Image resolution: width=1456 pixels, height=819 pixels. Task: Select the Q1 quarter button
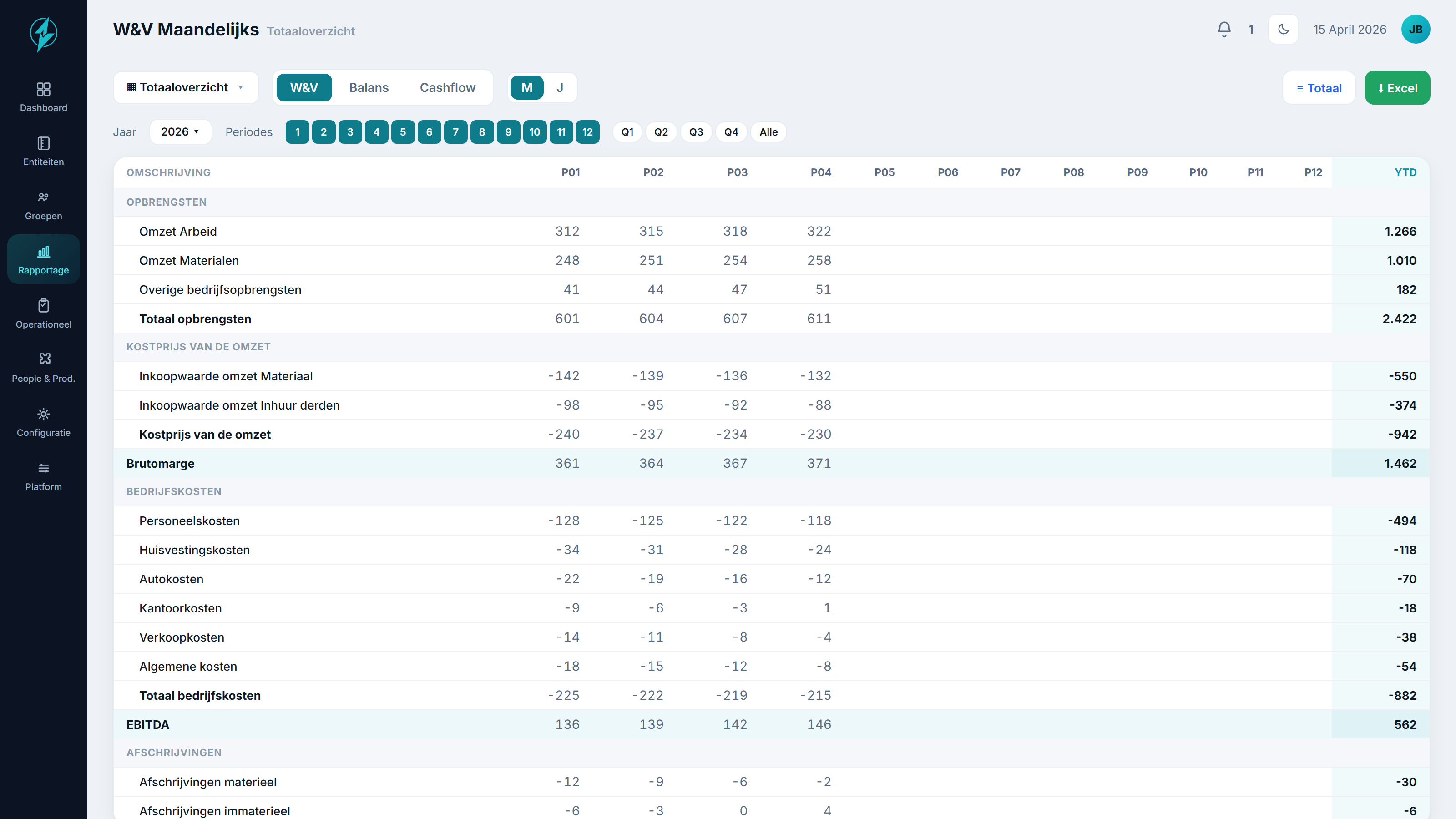[627, 132]
